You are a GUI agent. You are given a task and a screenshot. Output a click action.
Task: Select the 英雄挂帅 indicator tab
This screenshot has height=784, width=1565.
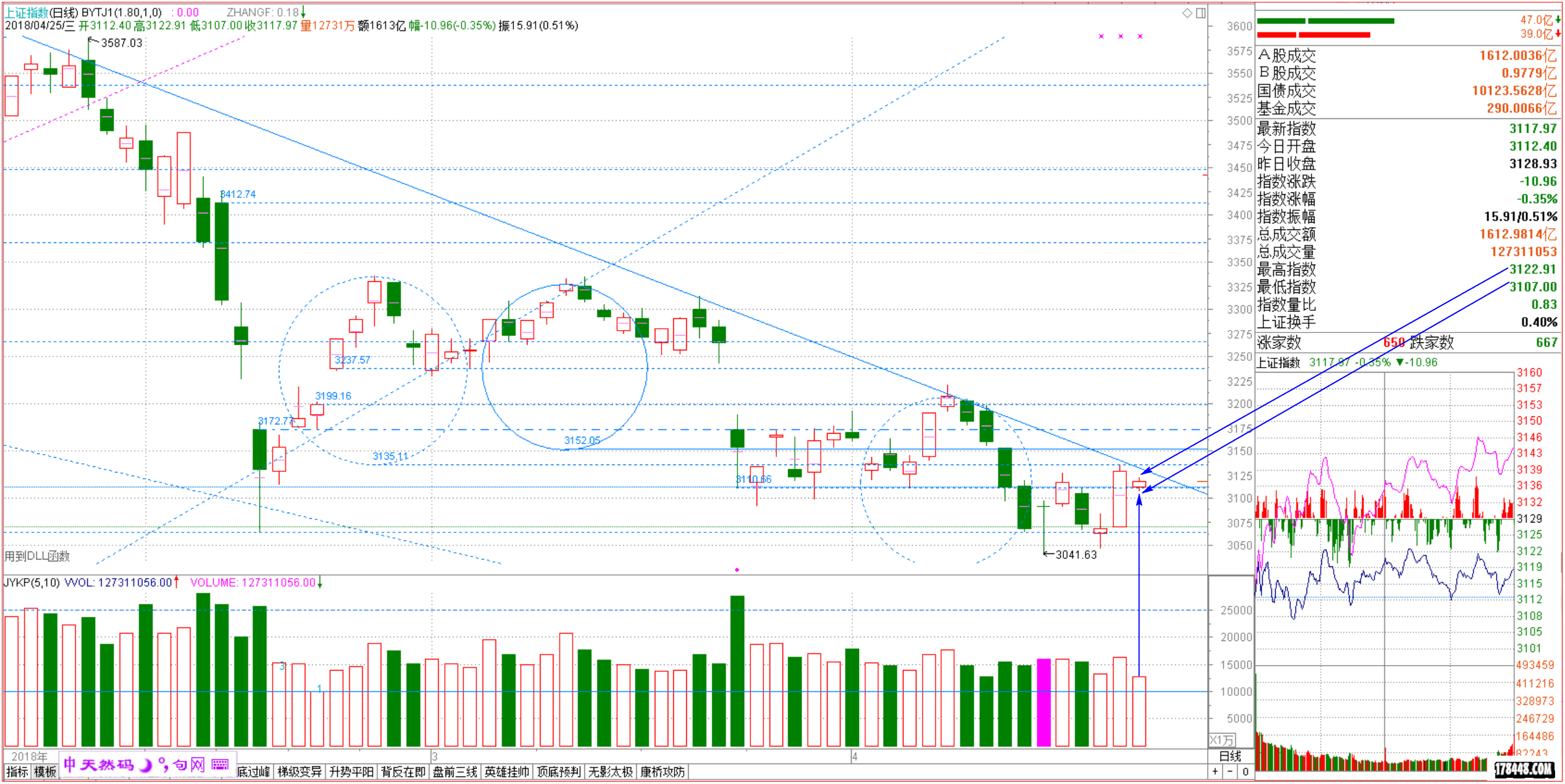tap(507, 772)
